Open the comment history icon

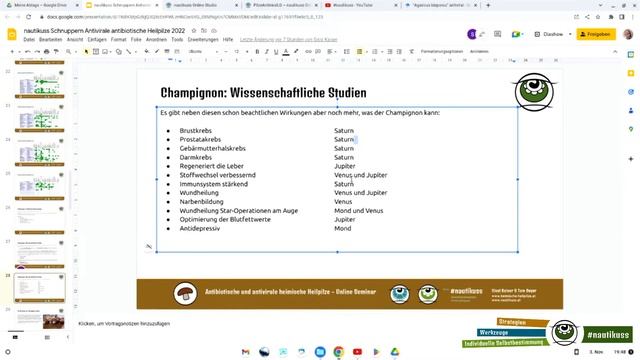(x=497, y=34)
